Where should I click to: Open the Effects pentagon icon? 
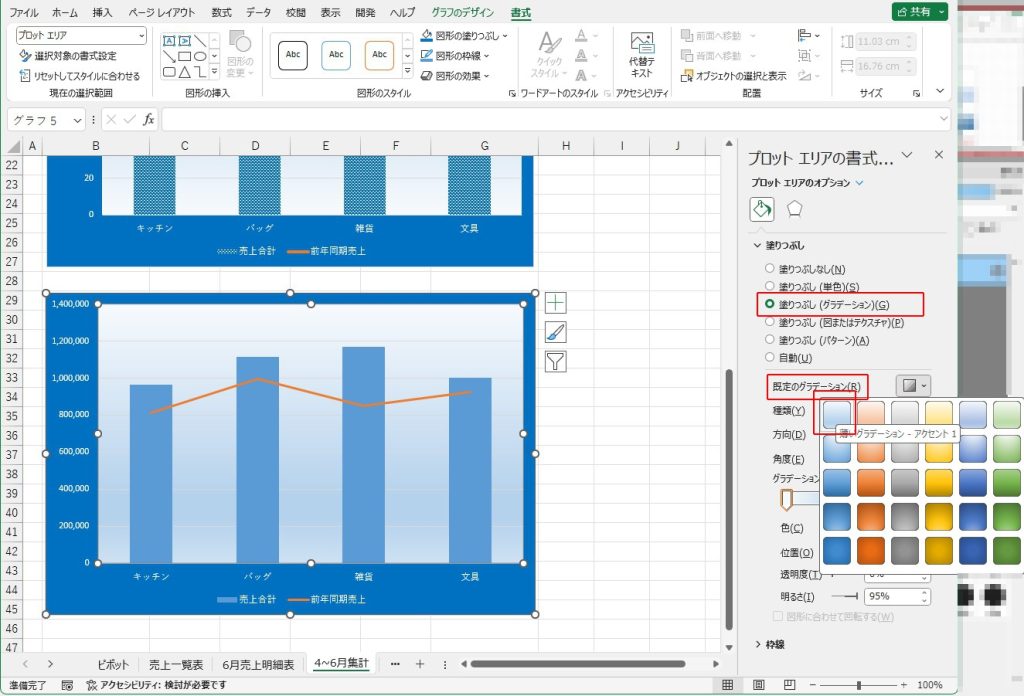pos(794,209)
